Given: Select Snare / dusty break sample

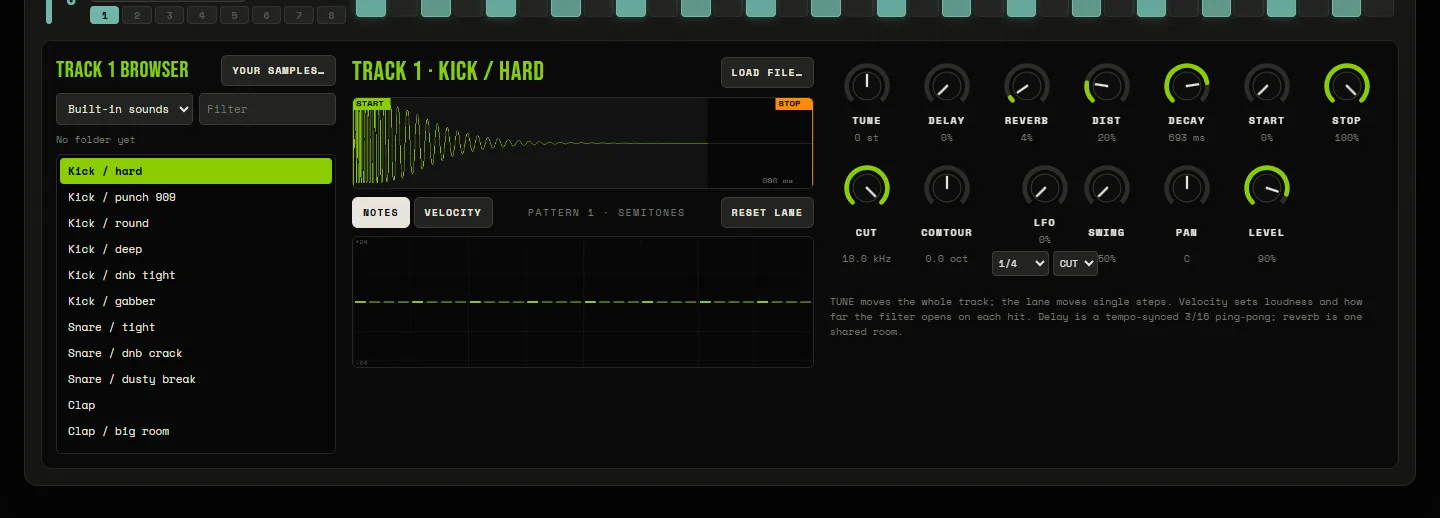Looking at the screenshot, I should point(196,379).
